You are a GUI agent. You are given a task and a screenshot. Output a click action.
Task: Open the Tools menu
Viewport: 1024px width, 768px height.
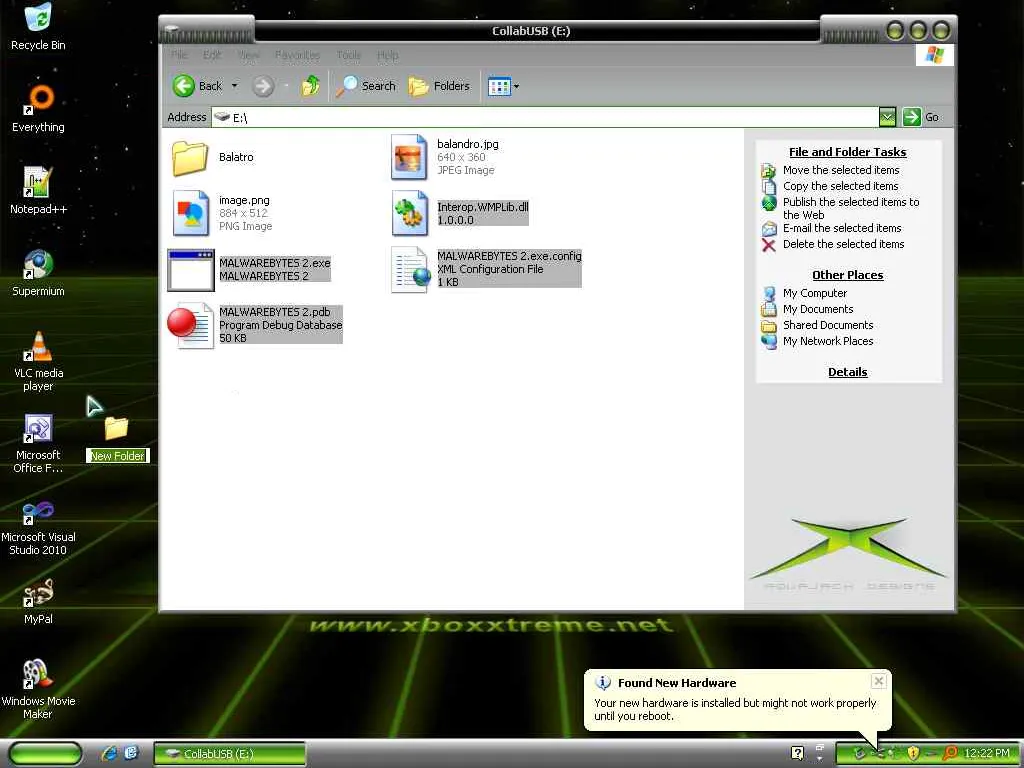click(x=349, y=55)
